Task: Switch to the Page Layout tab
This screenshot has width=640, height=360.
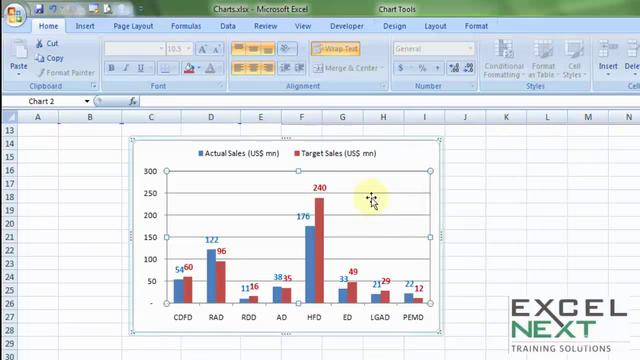Action: click(x=133, y=26)
